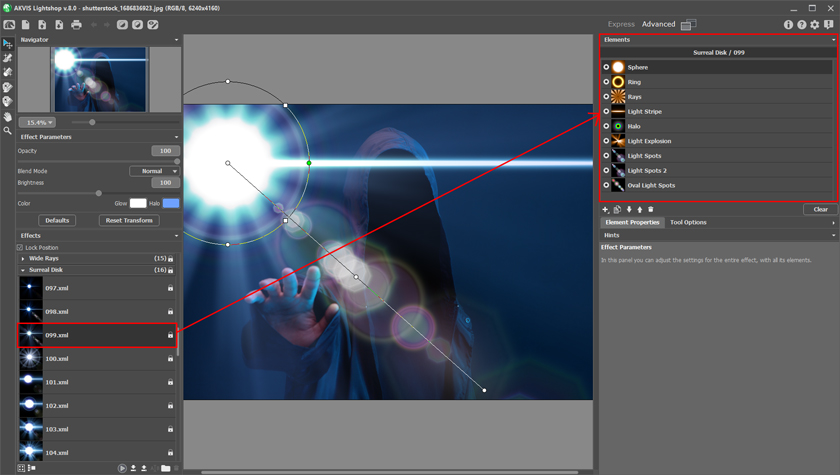
Task: Toggle visibility of the Rays element
Action: (x=606, y=96)
